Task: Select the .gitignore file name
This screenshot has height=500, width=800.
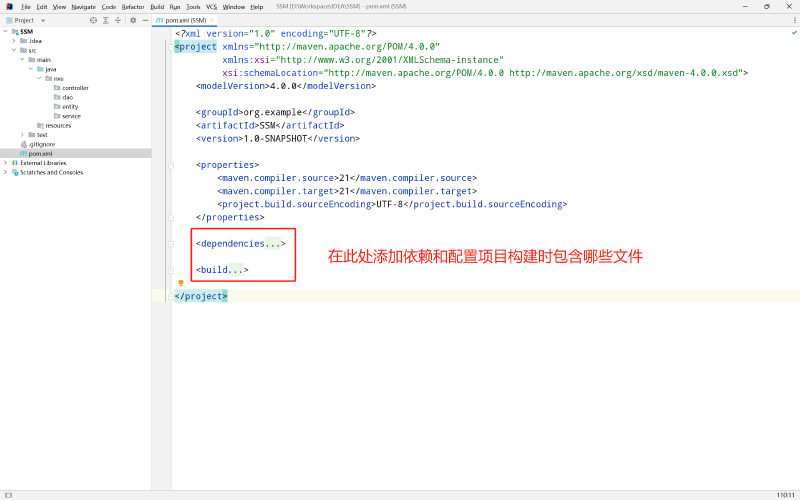Action: point(42,144)
